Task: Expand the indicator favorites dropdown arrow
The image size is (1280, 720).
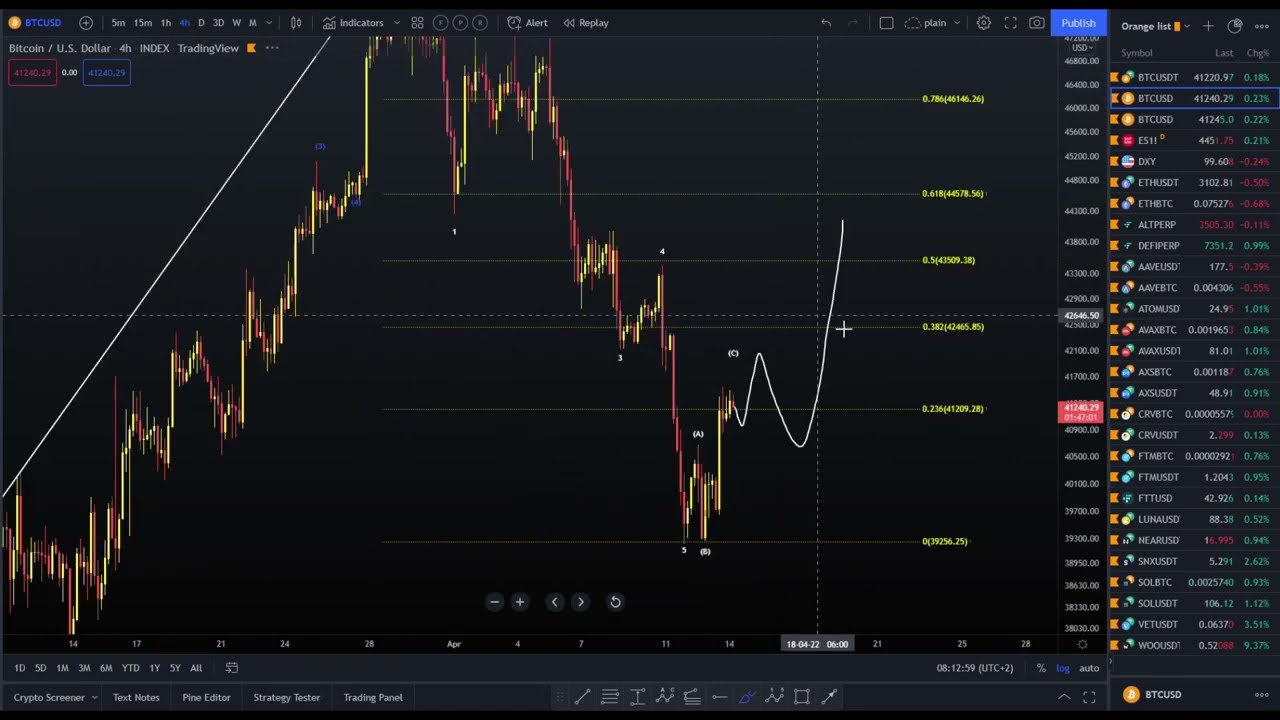Action: [x=397, y=22]
